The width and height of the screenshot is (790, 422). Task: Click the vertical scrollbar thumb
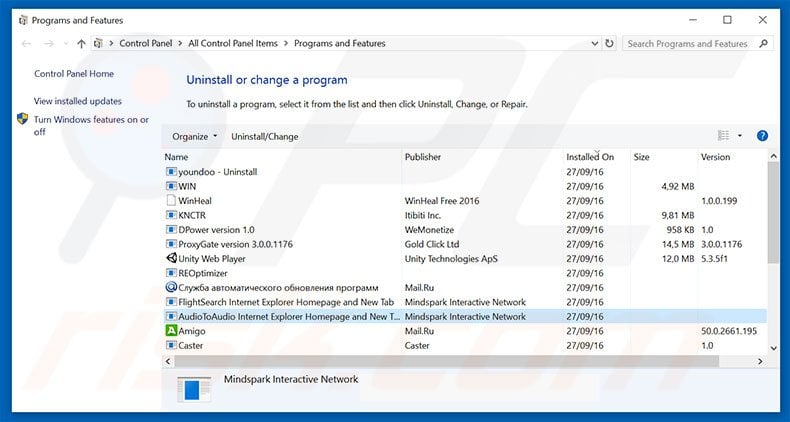click(x=774, y=213)
